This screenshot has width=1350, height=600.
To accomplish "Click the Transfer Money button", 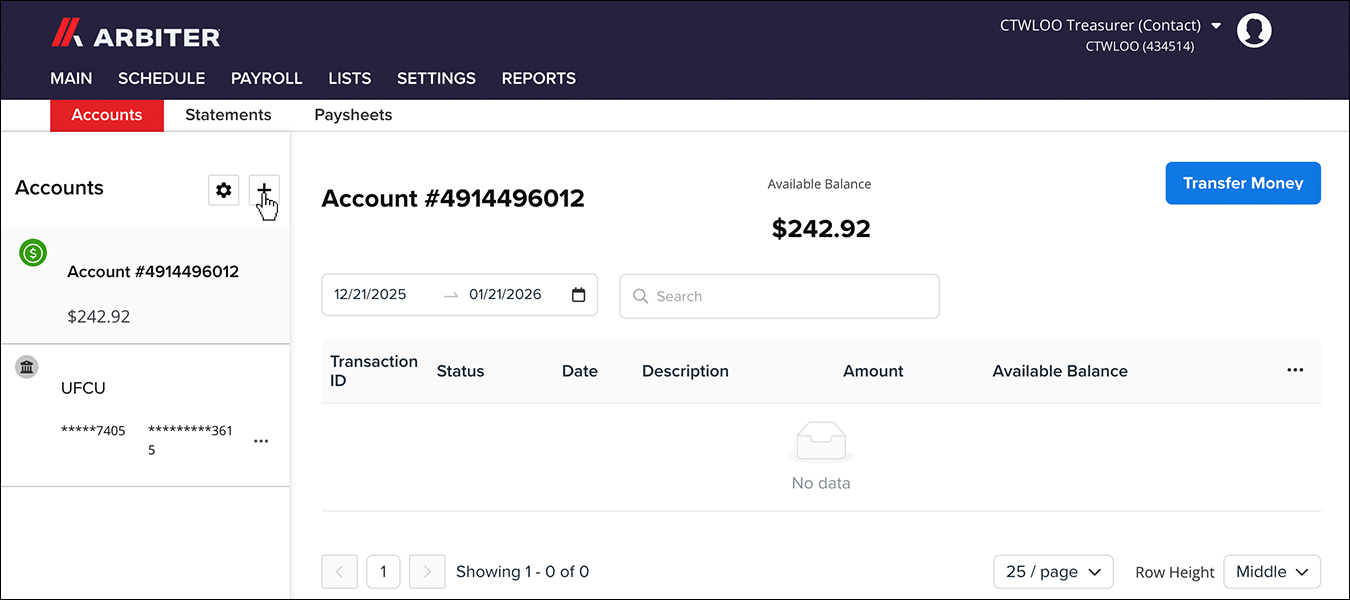I will pos(1242,183).
